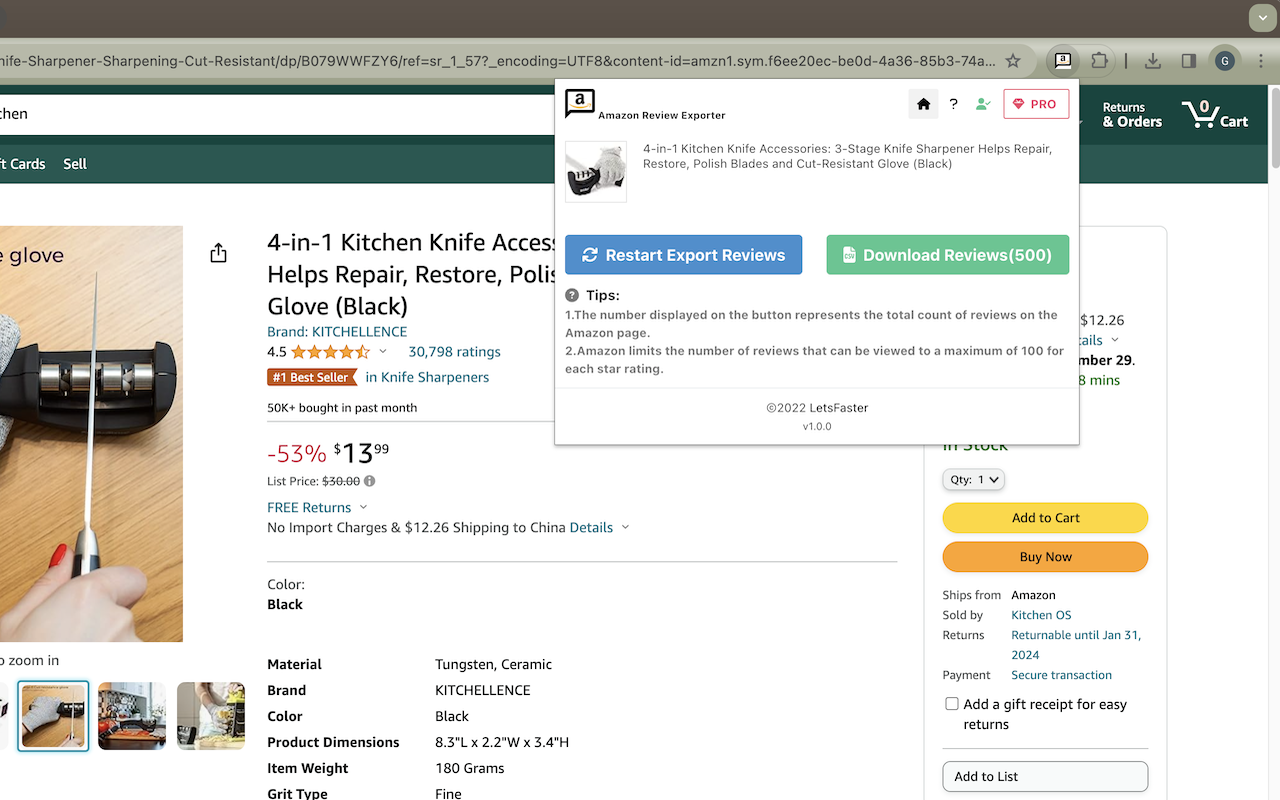Click the home icon in Amazon Review Exporter

[923, 103]
